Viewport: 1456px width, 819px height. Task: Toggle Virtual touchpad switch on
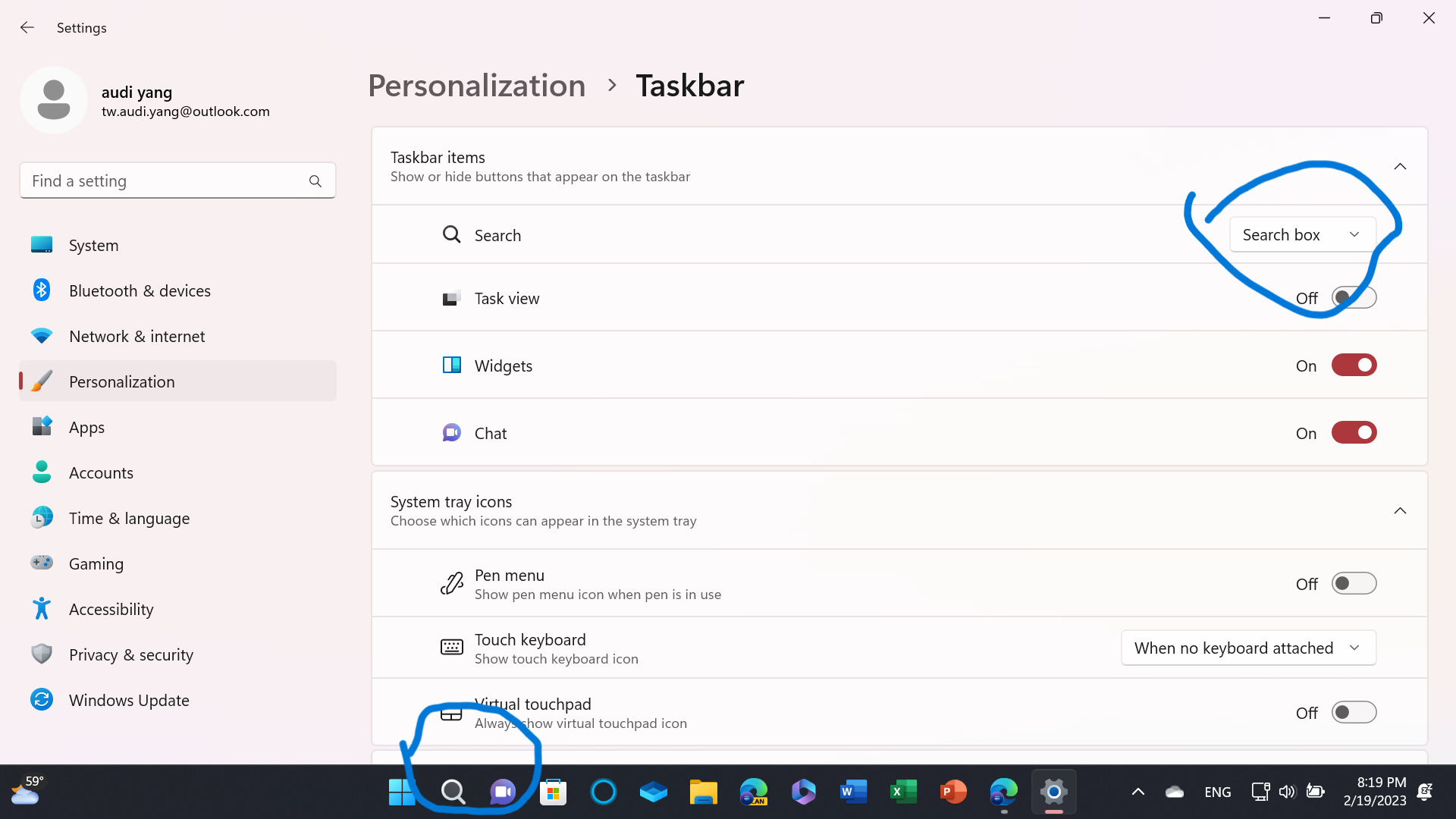[x=1354, y=712]
